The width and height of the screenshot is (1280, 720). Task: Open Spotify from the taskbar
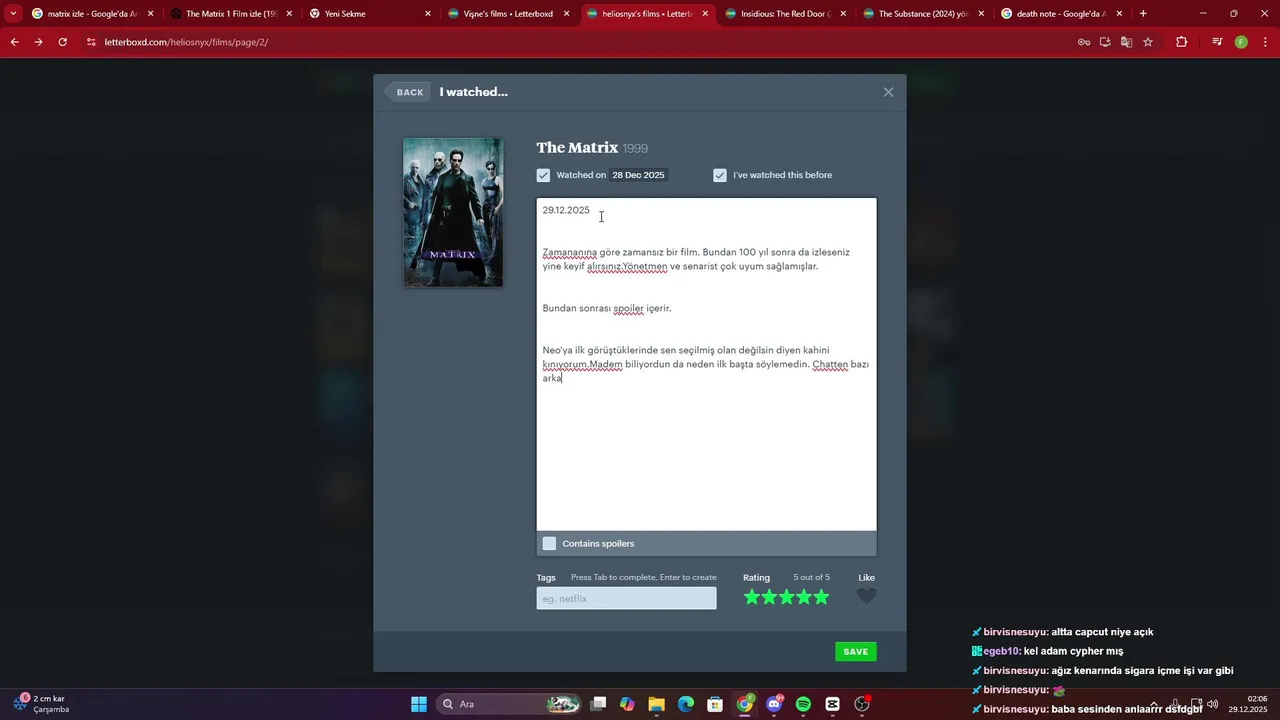coord(803,704)
